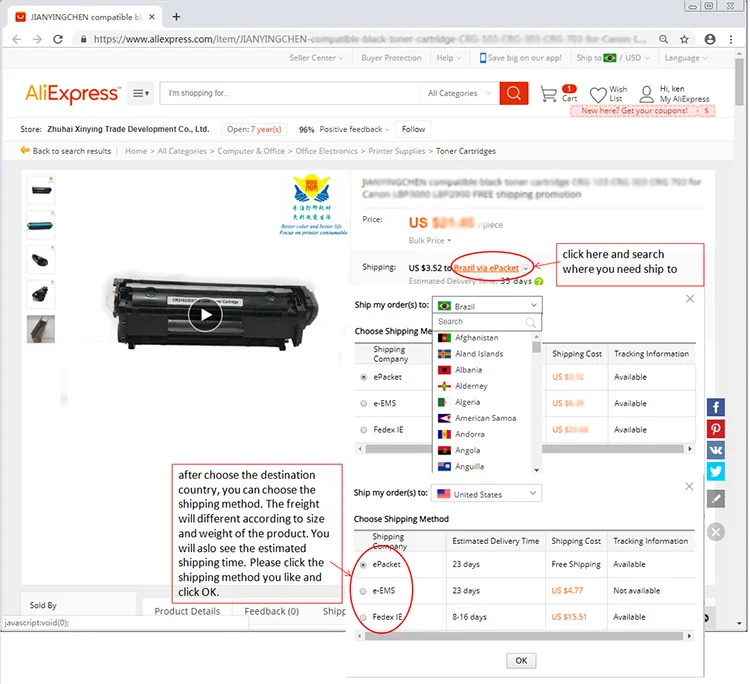Click the Brazil via ePacket shipping link
Screen dimensions: 750x684
click(x=486, y=268)
